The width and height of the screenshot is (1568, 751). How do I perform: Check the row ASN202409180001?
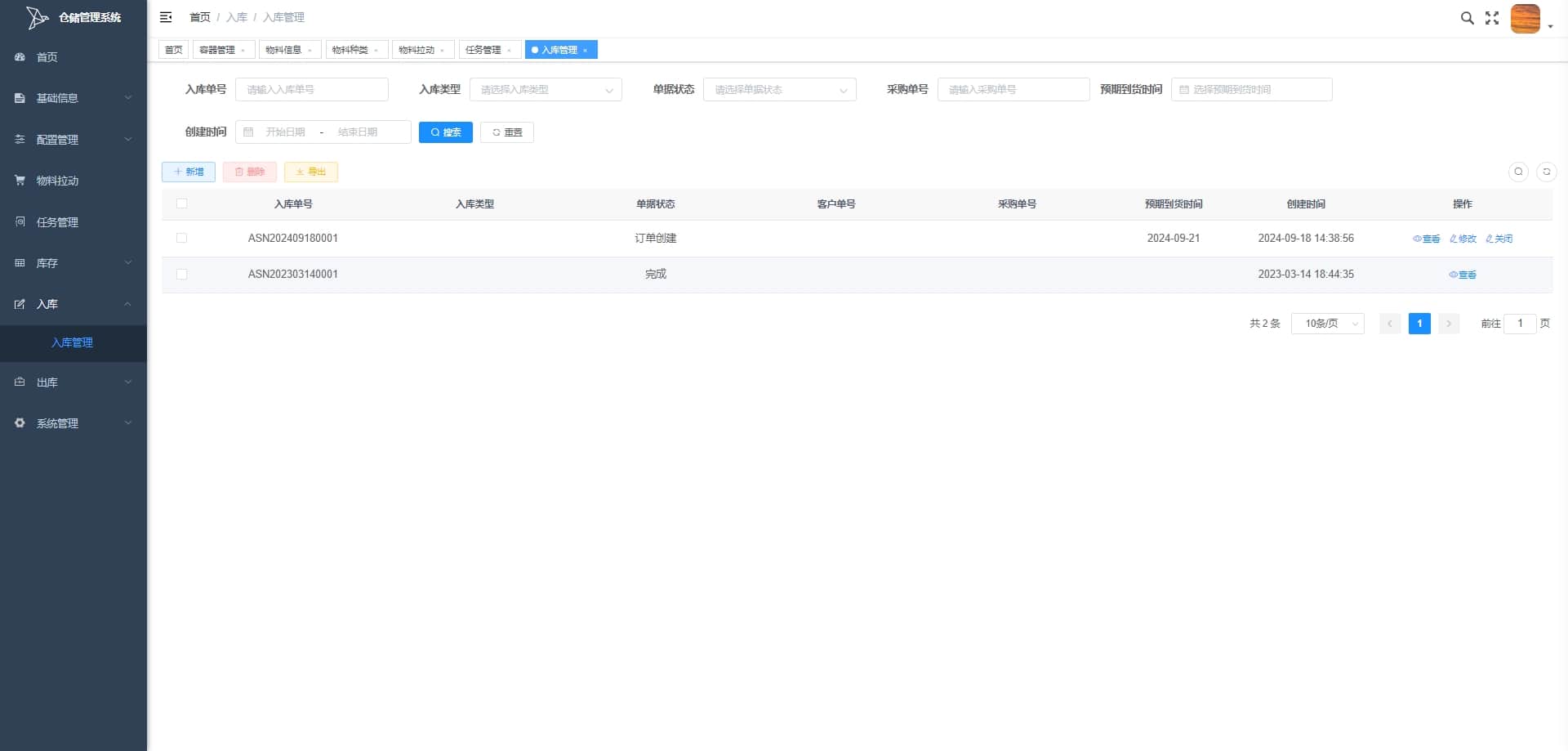(x=181, y=239)
